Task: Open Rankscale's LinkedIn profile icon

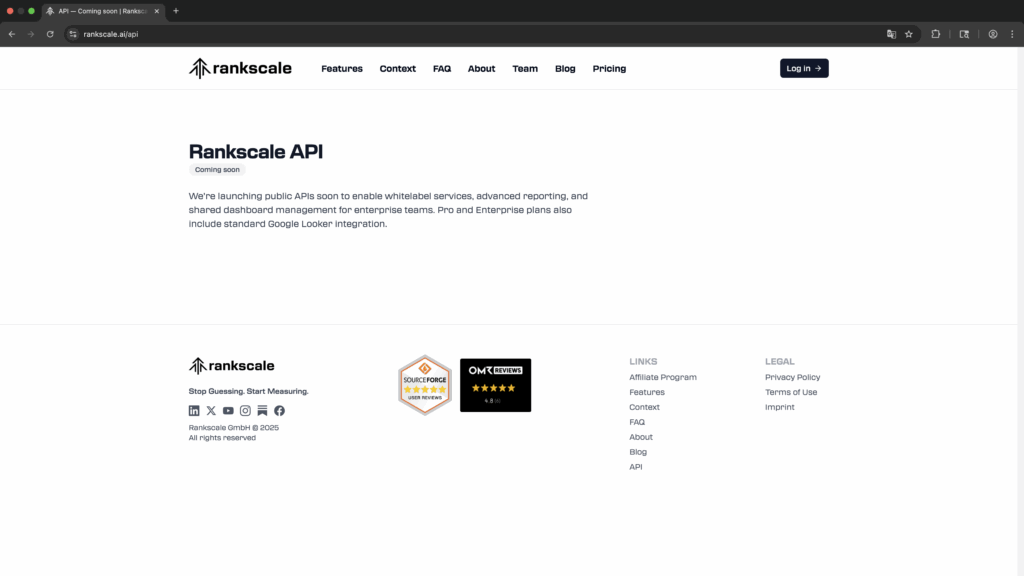Action: click(194, 411)
